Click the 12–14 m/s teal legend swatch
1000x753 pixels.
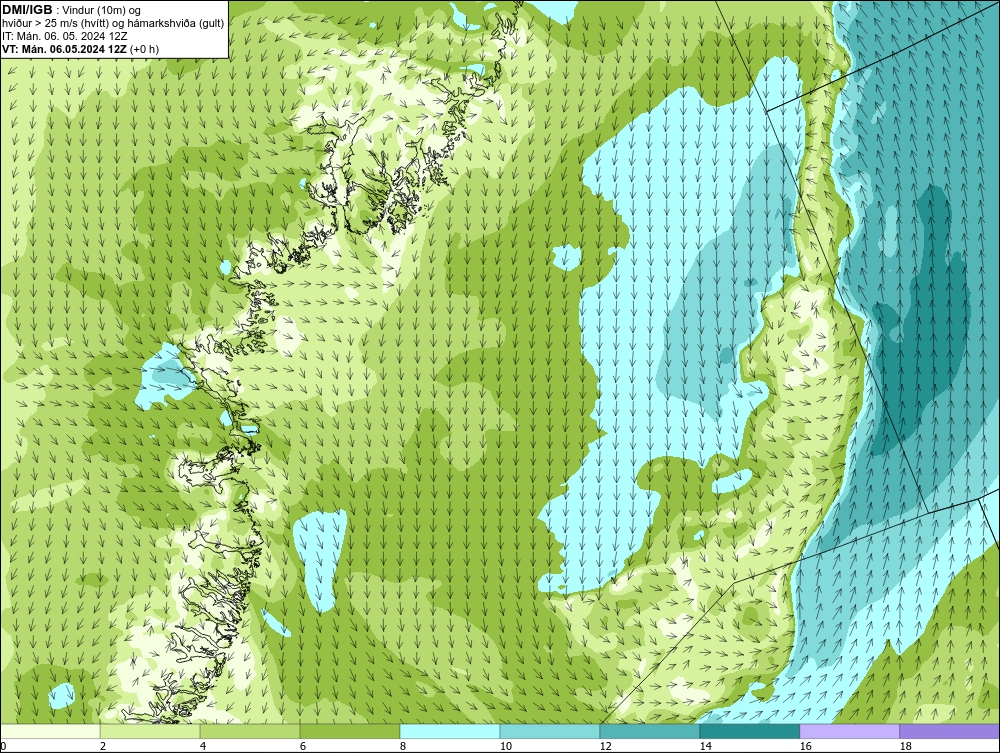[x=650, y=731]
